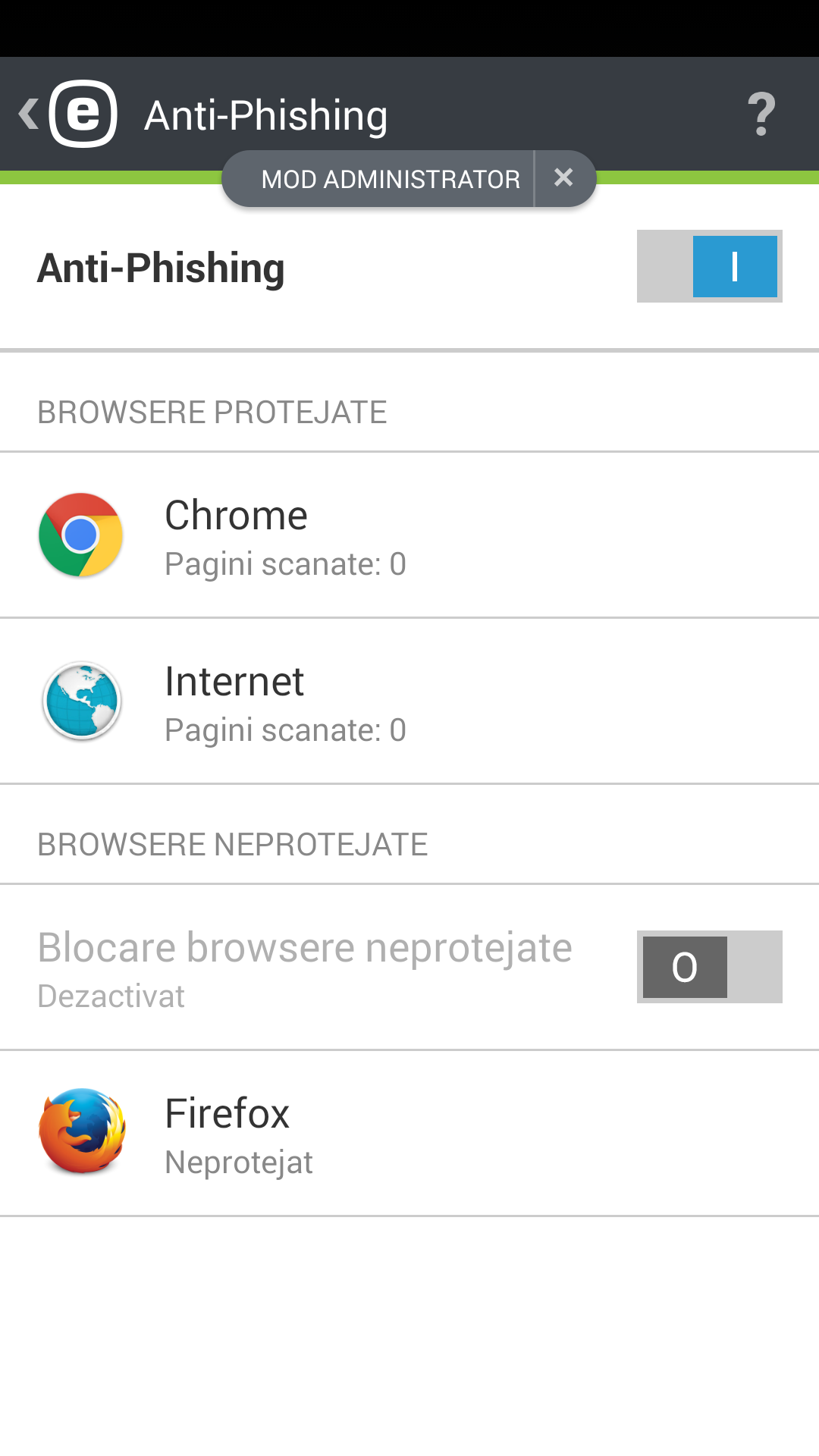Tap Internet's Pagini scanate count
Screen dimensions: 819x1456
[x=285, y=730]
